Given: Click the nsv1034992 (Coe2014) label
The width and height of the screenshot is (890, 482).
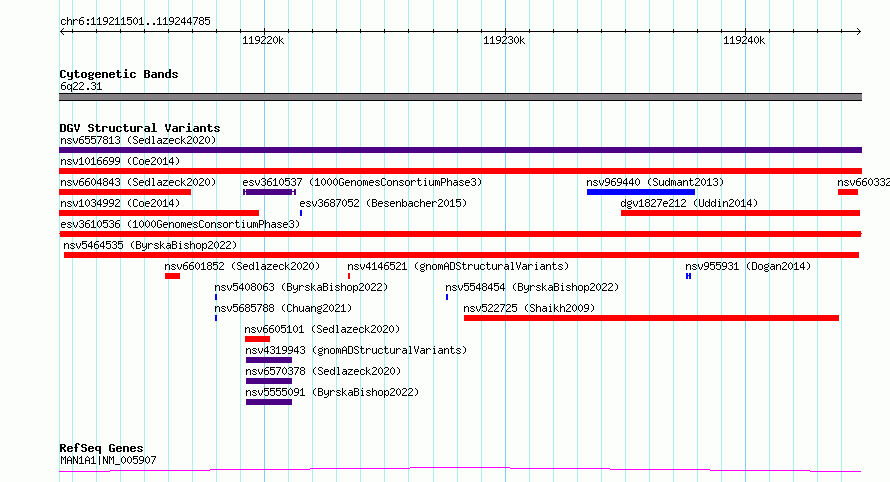Looking at the screenshot, I should pyautogui.click(x=120, y=203).
